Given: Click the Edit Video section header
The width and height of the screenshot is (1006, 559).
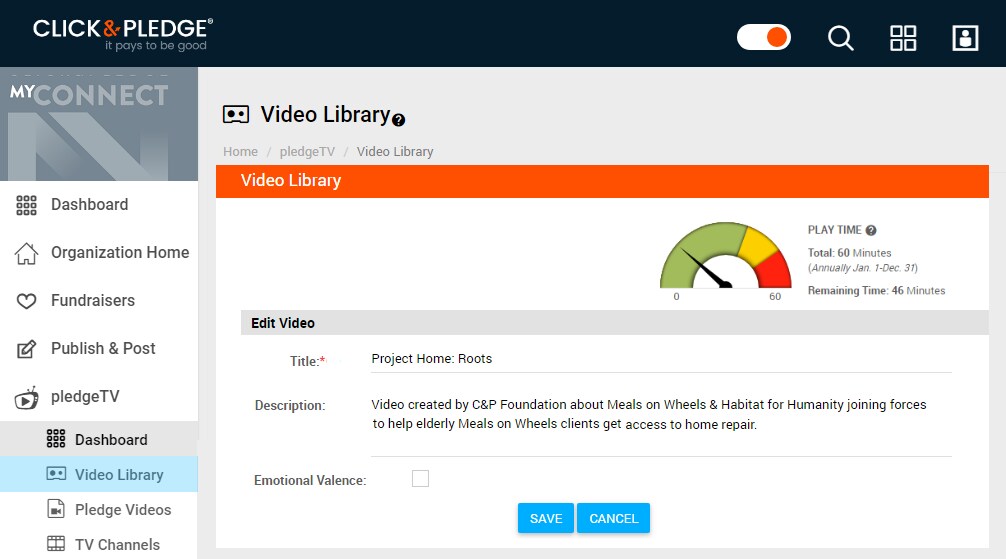Looking at the screenshot, I should 615,323.
